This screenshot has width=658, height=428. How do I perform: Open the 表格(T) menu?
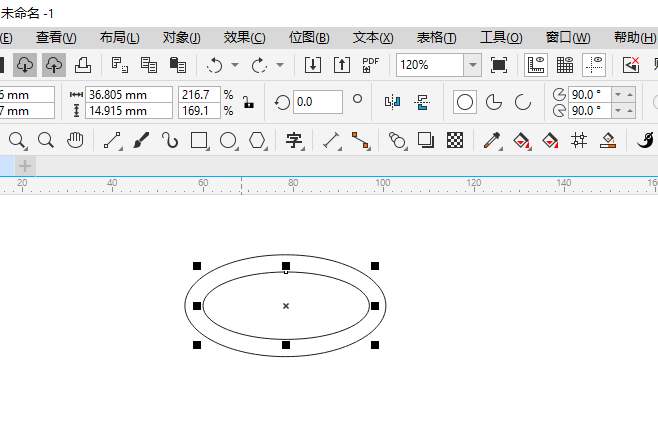tap(436, 38)
